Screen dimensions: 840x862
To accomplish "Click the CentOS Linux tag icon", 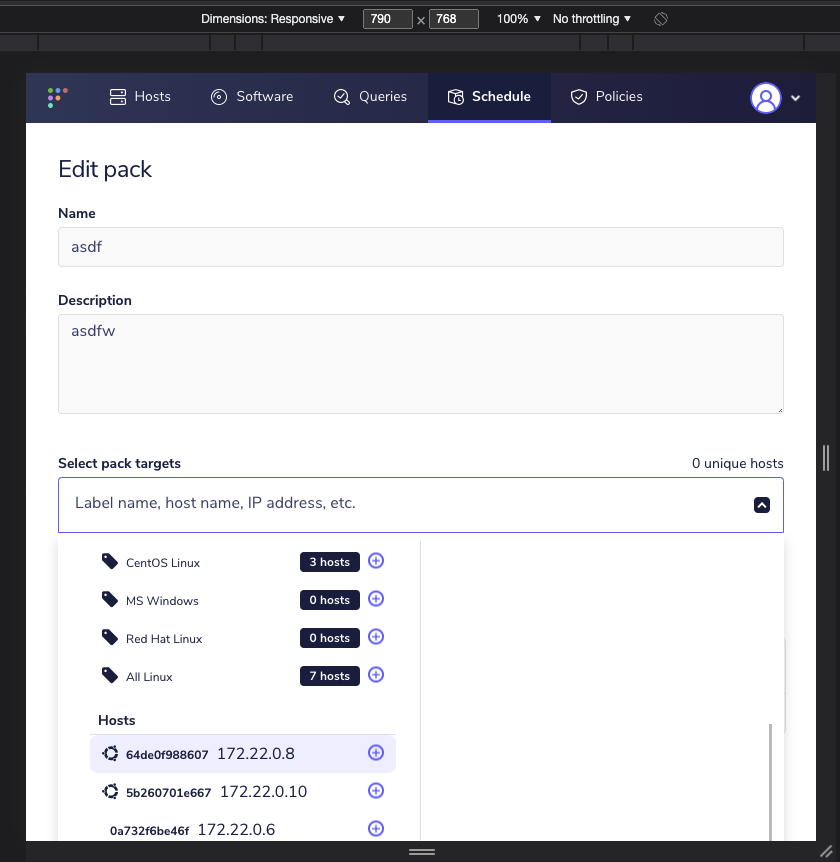I will 109,561.
